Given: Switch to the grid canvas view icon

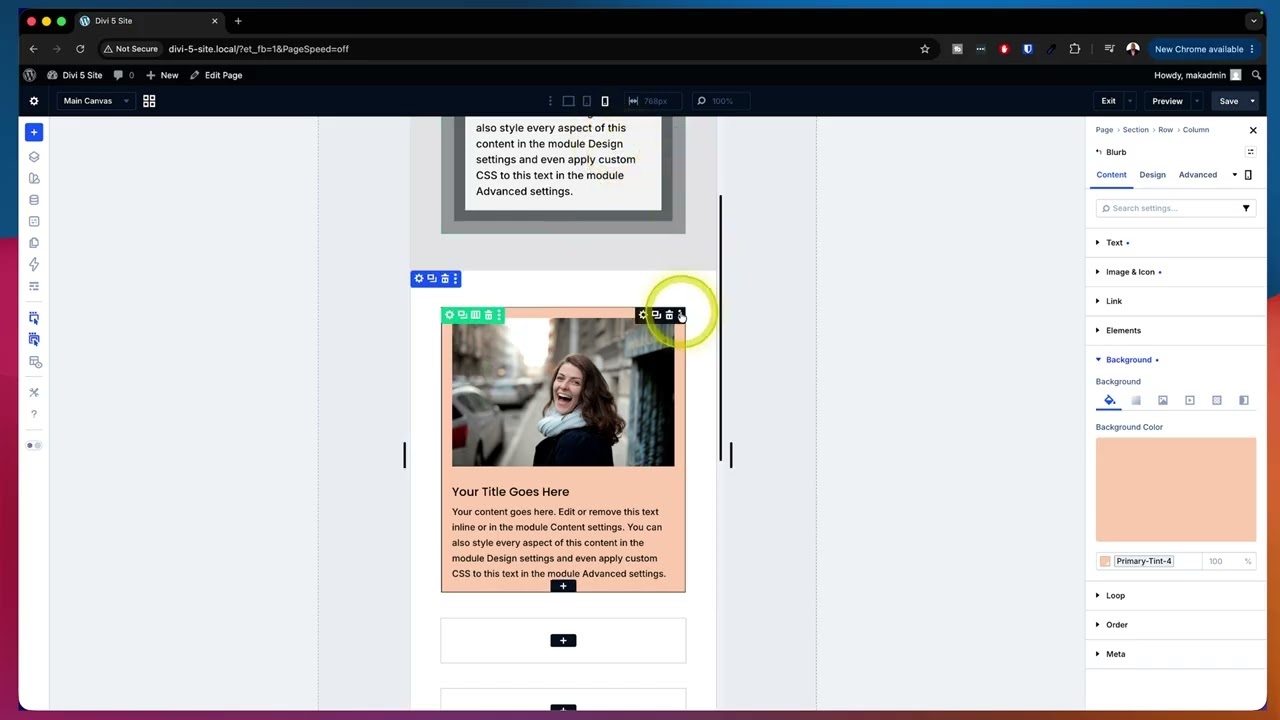Looking at the screenshot, I should (x=149, y=101).
